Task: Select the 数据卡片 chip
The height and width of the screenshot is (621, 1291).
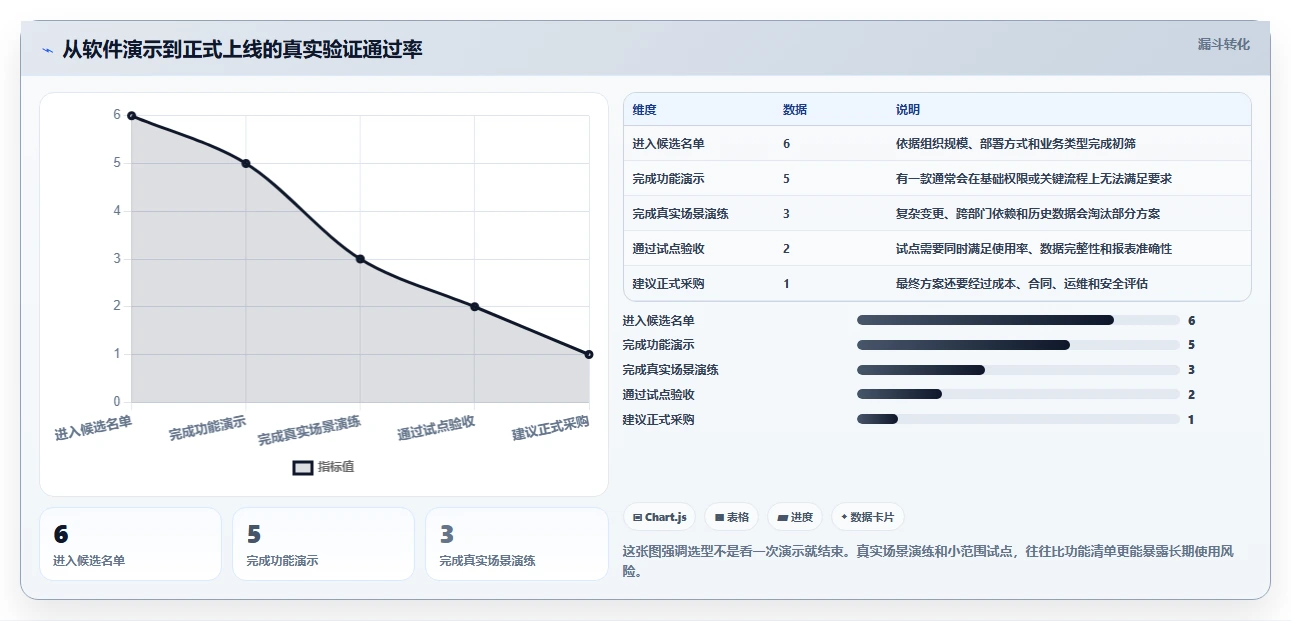Action: click(x=868, y=517)
